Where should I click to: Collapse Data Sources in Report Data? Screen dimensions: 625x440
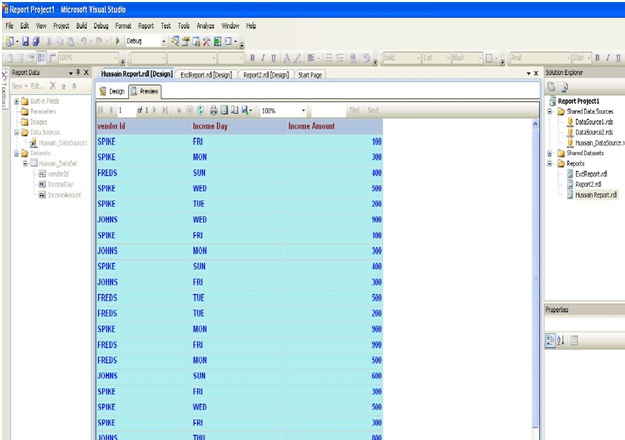coord(16,132)
